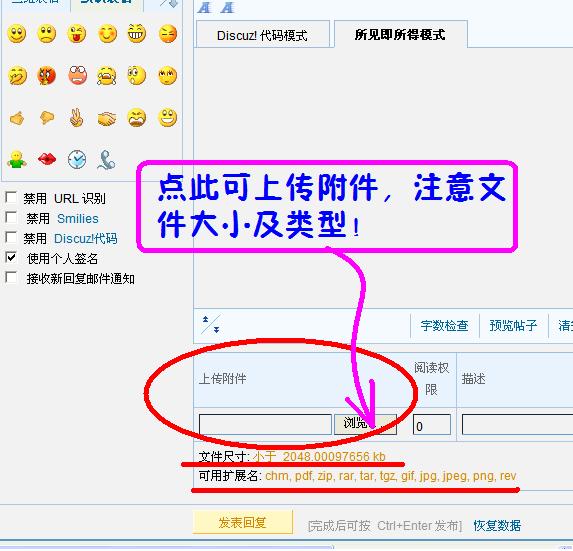The height and width of the screenshot is (551, 573).
Task: Insert the surprised wide-eyed emoticon
Action: (x=137, y=76)
